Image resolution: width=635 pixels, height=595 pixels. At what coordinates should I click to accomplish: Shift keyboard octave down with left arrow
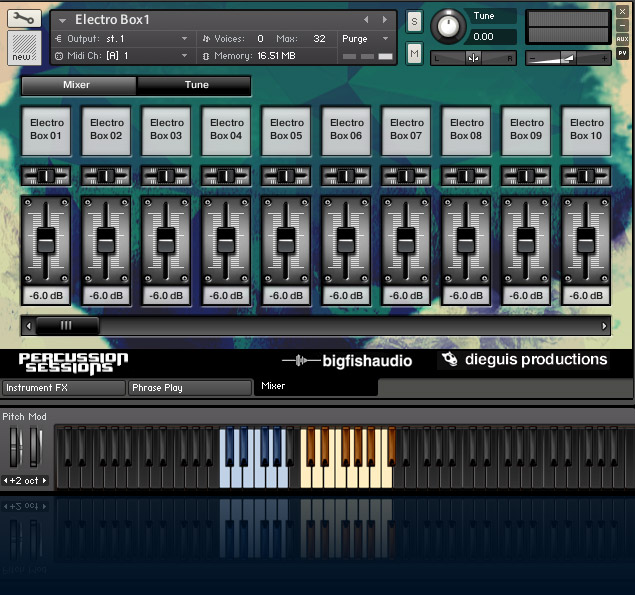(5, 481)
